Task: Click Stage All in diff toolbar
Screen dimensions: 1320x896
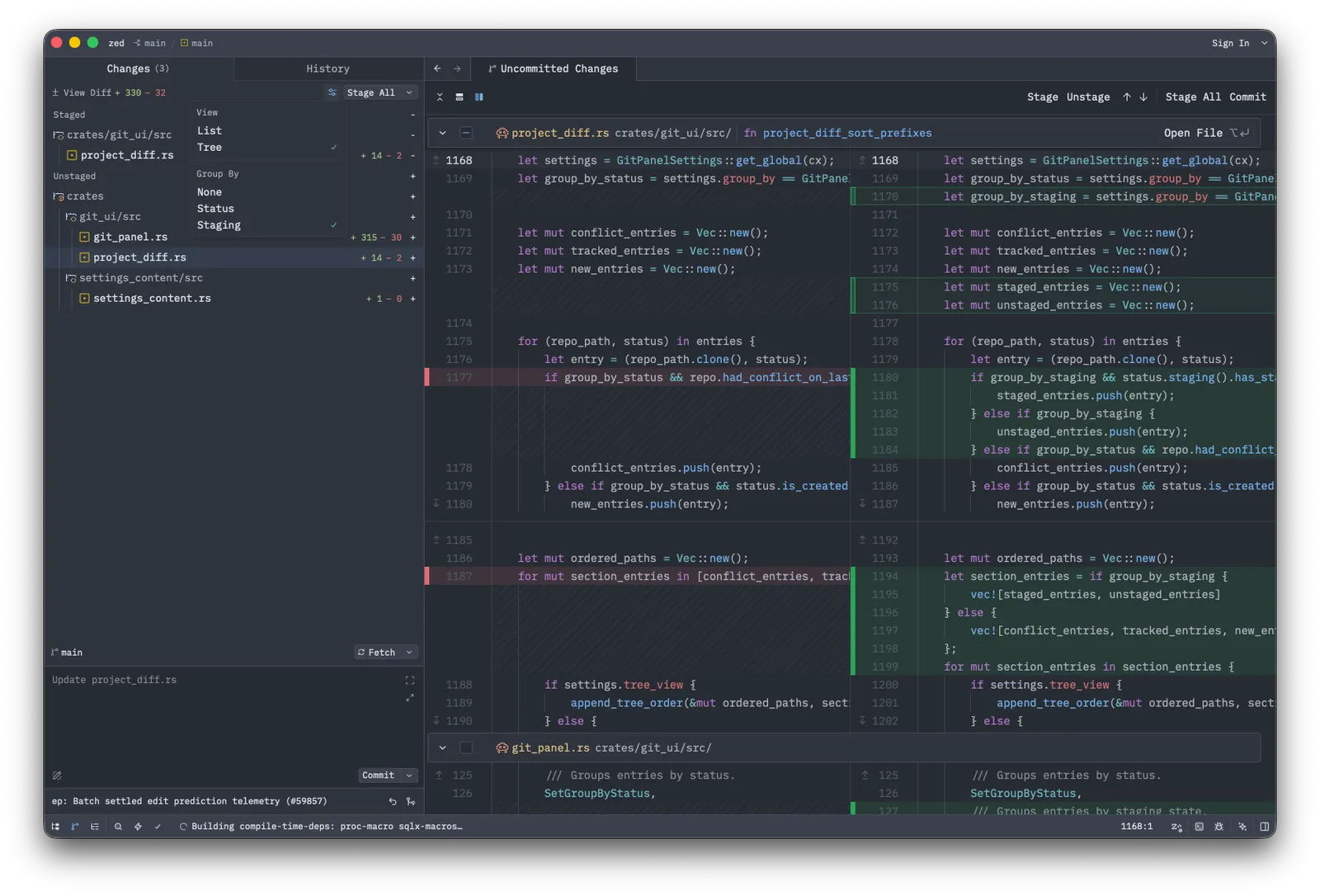Action: coord(1193,97)
